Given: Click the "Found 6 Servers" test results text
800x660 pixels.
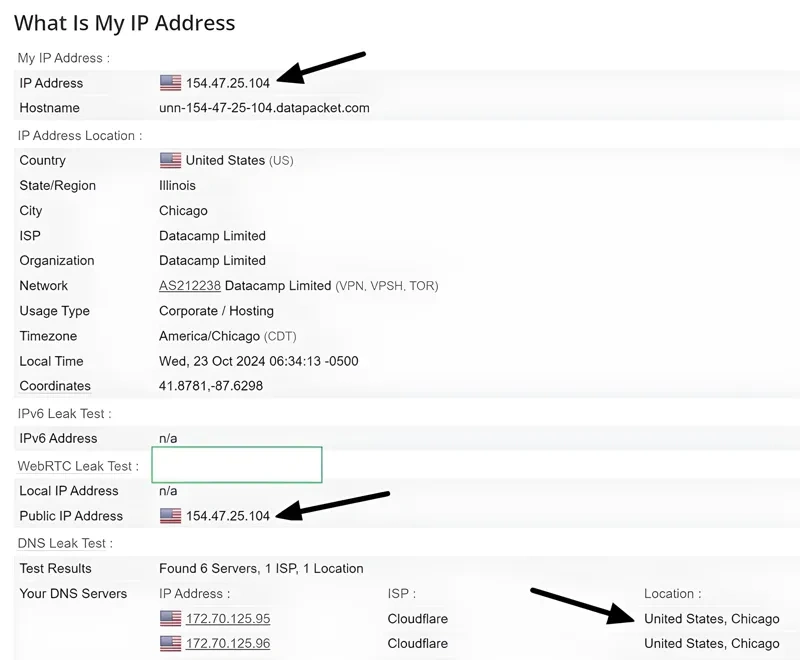Looking at the screenshot, I should pos(261,568).
